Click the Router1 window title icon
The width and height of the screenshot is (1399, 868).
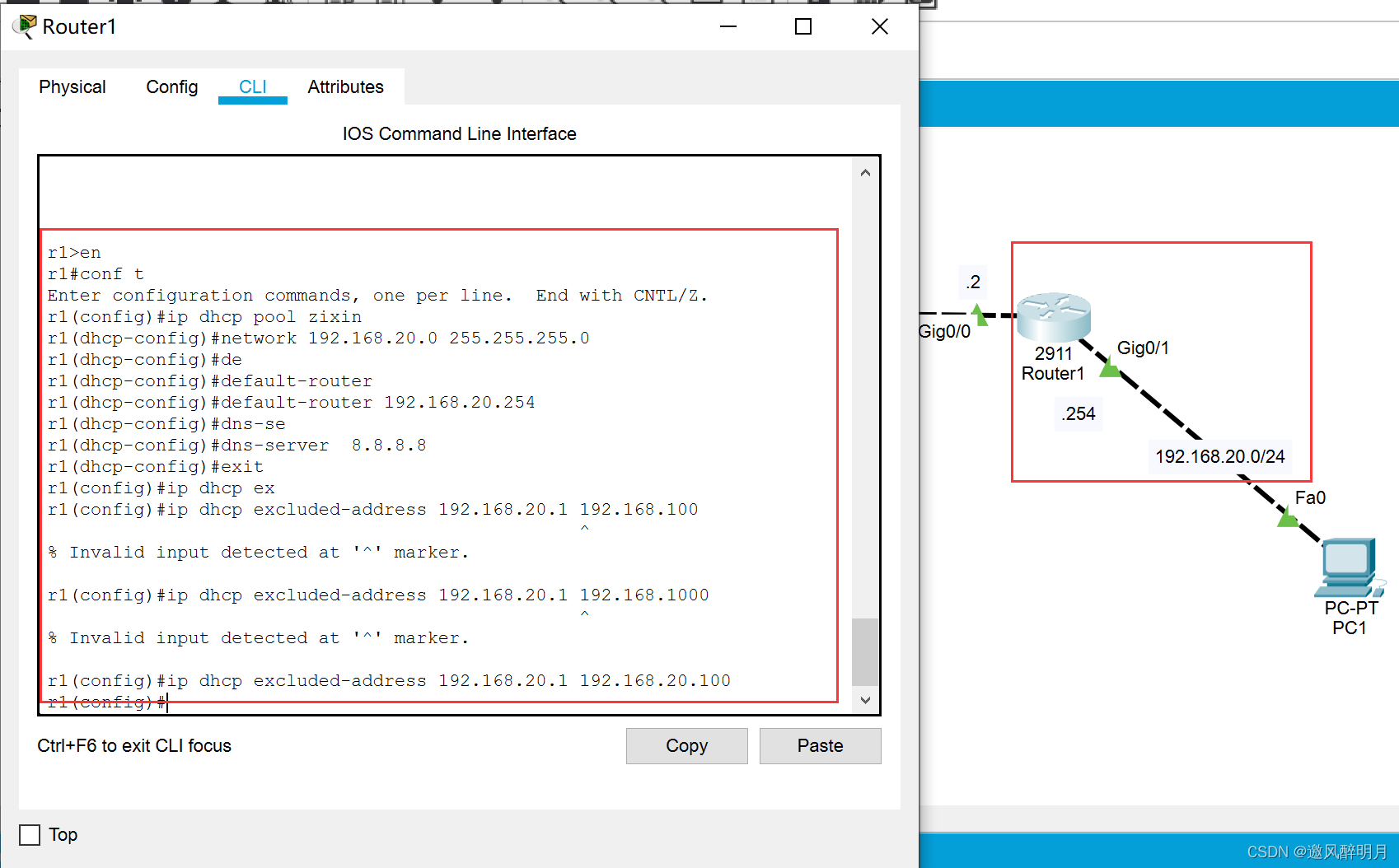(x=25, y=26)
